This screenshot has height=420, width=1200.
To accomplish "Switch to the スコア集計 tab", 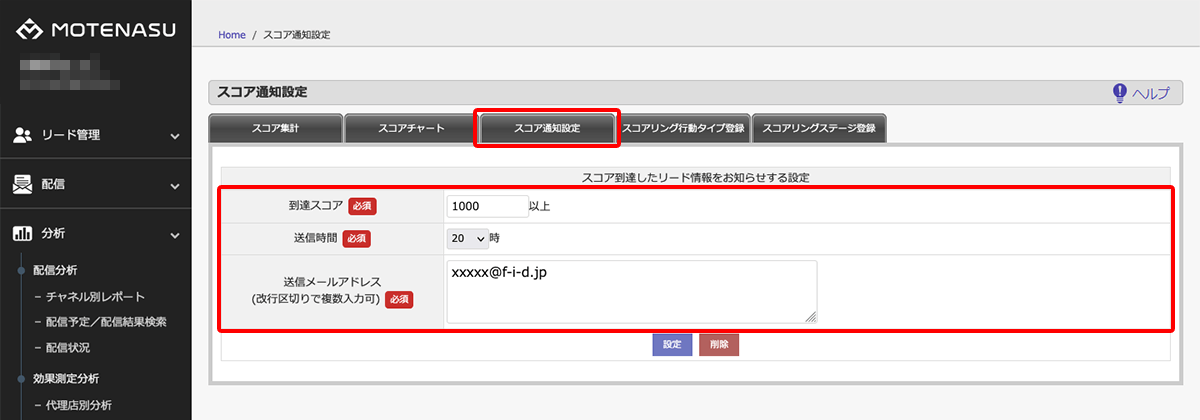I will pos(275,129).
